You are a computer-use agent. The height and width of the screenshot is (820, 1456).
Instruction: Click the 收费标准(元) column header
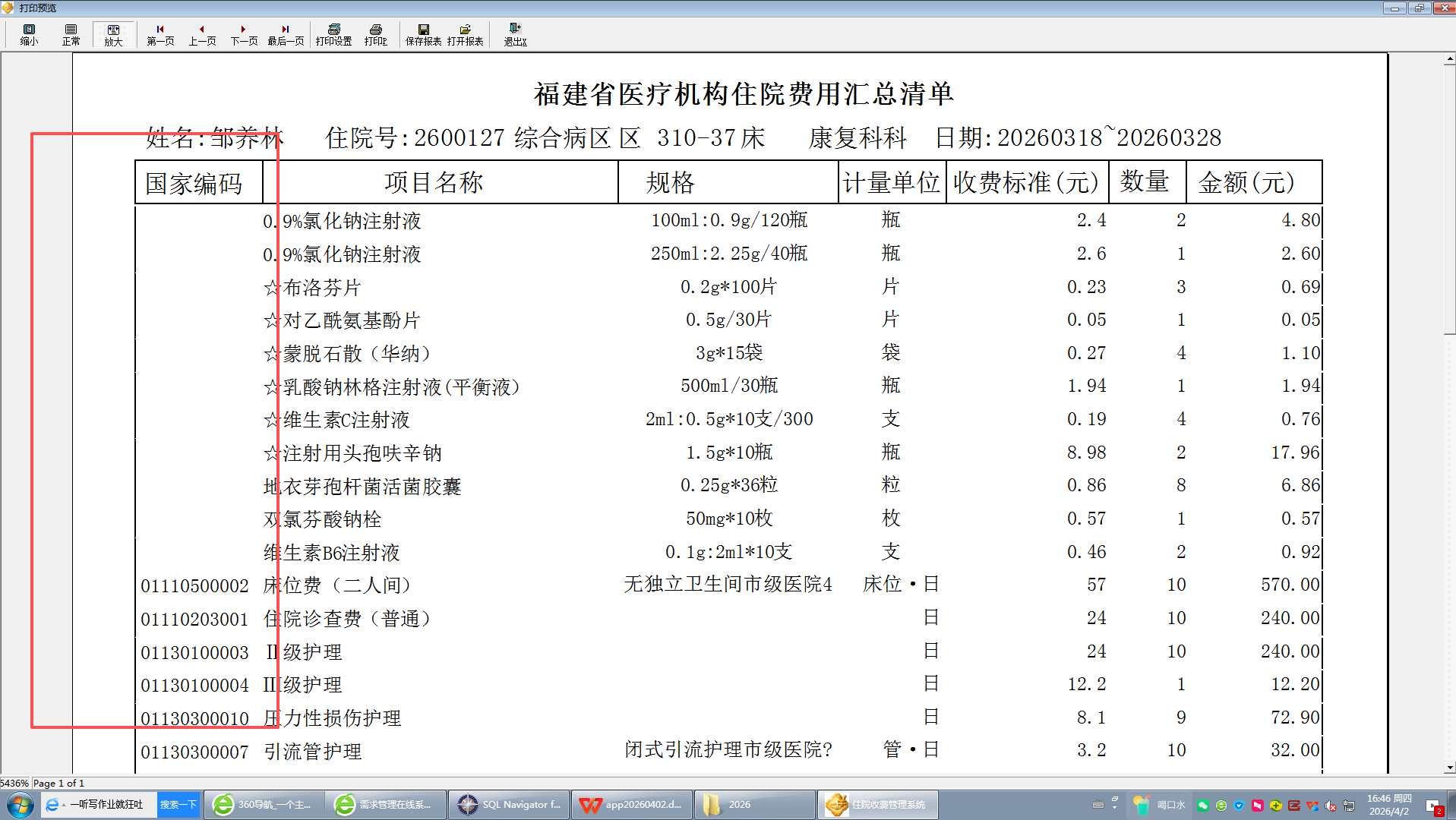coord(1026,182)
